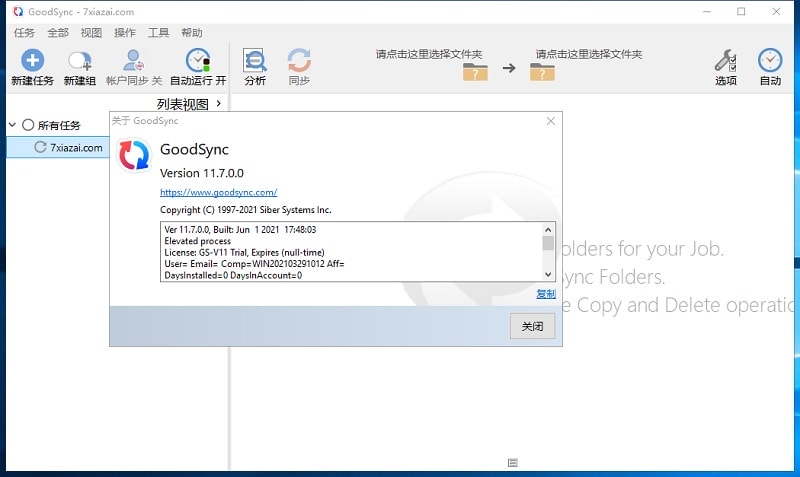The height and width of the screenshot is (477, 800).
Task: Select the left sync folder icon
Action: 475,70
